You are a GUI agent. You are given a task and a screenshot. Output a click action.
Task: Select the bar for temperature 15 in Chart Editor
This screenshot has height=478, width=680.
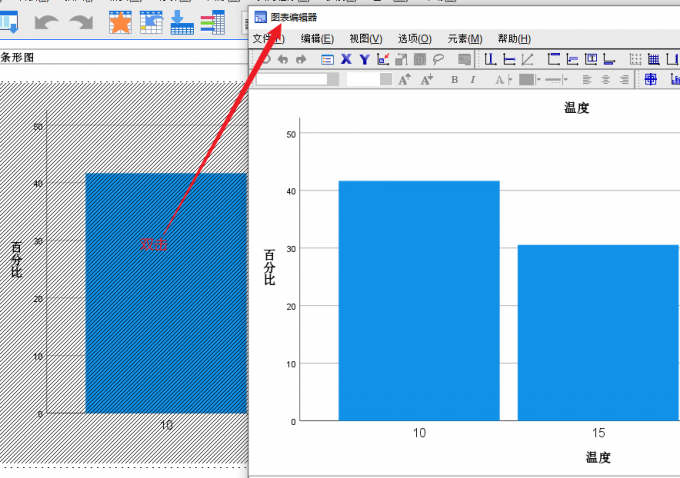click(598, 333)
